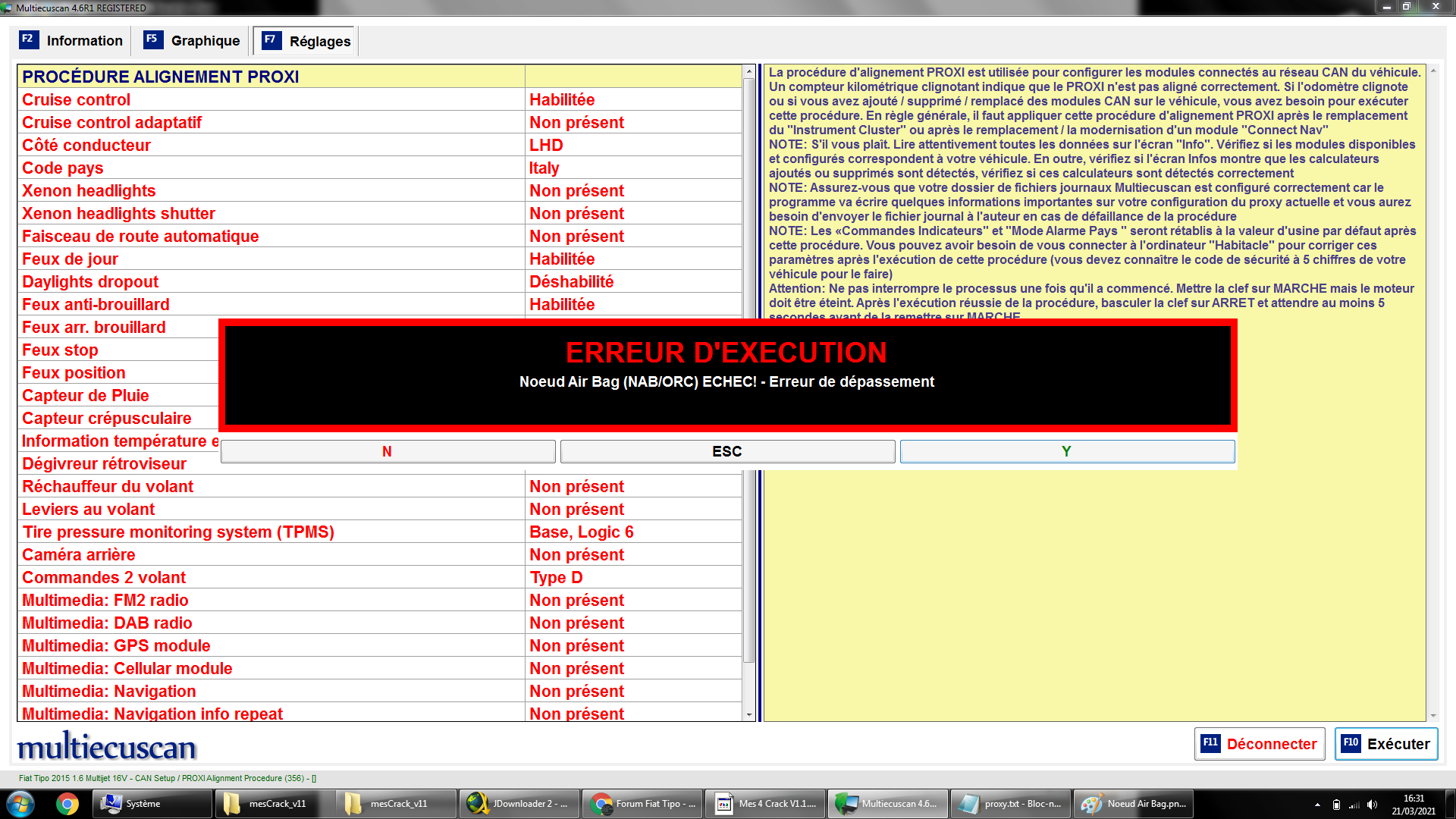Open Noeud Air Bag.png Paint taskbar item
1456x819 pixels.
[1134, 804]
